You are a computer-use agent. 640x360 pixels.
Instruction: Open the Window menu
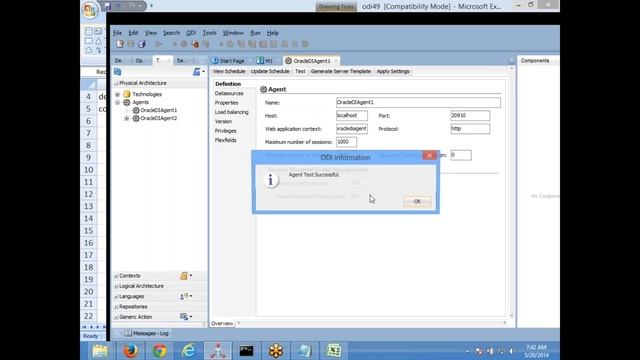tap(233, 33)
